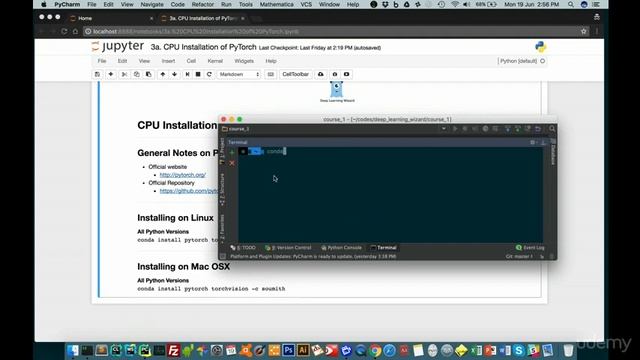Viewport: 640px width, 360px height.
Task: Cut selected cells with the scissors icon
Action: pos(124,74)
